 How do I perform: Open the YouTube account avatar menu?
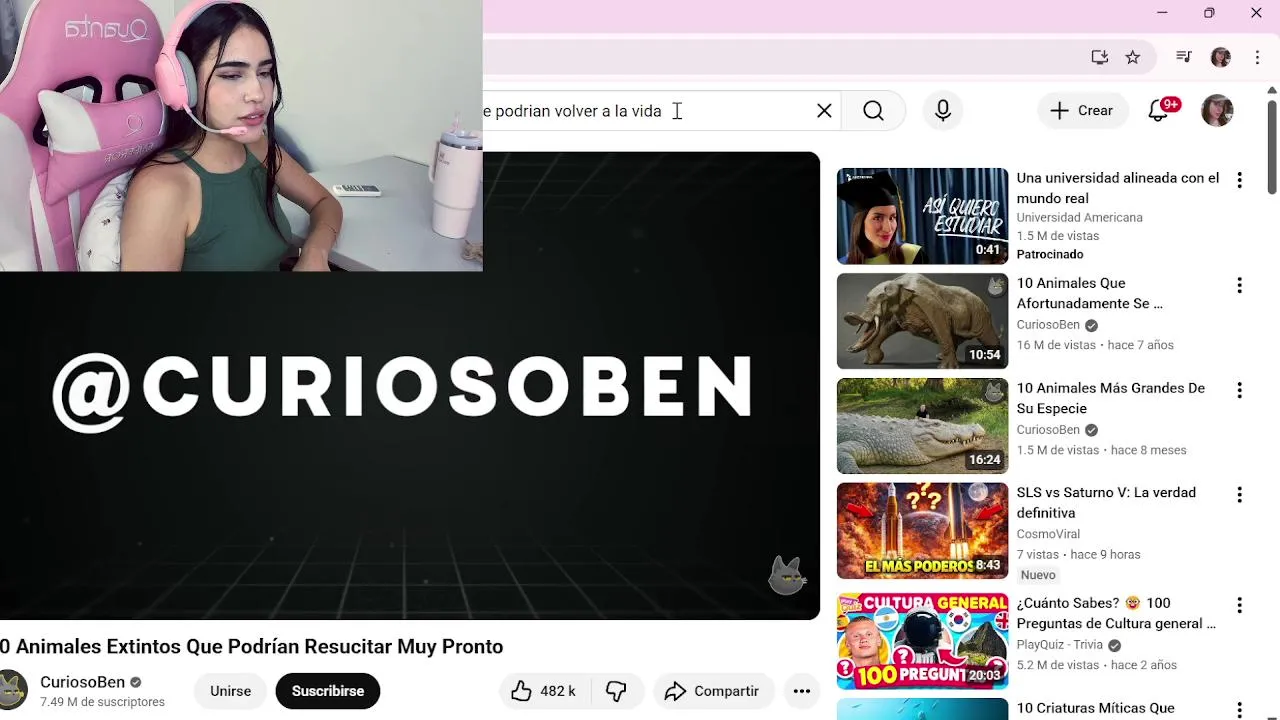coord(1217,111)
